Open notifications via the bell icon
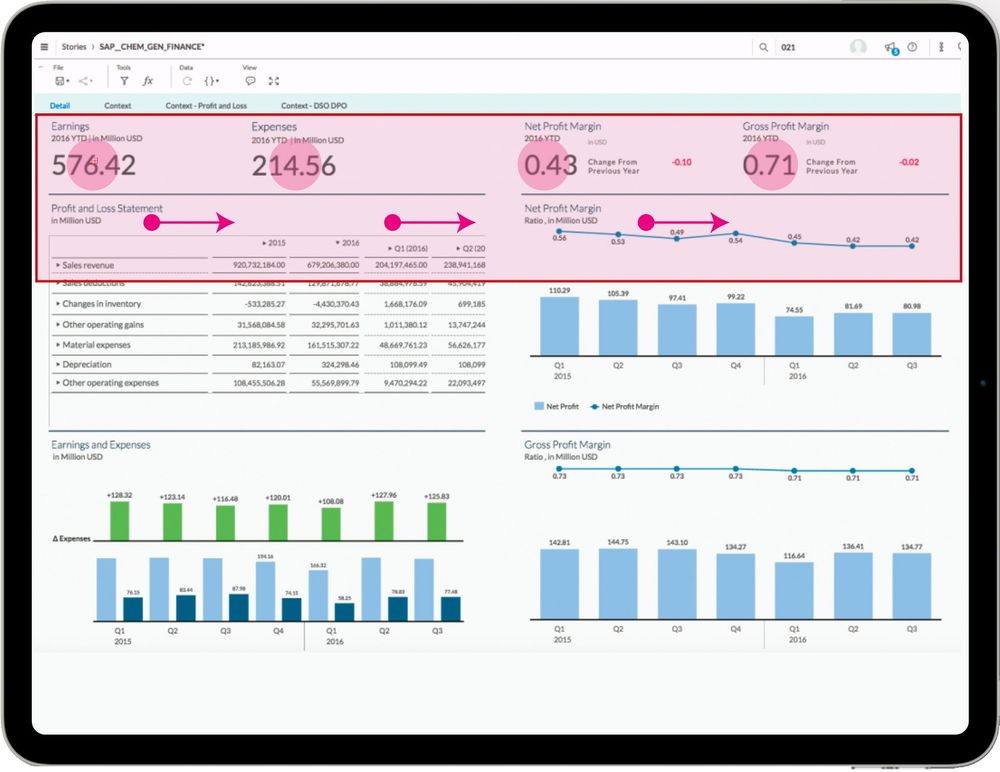Screen dimensions: 1000x772 pos(890,47)
